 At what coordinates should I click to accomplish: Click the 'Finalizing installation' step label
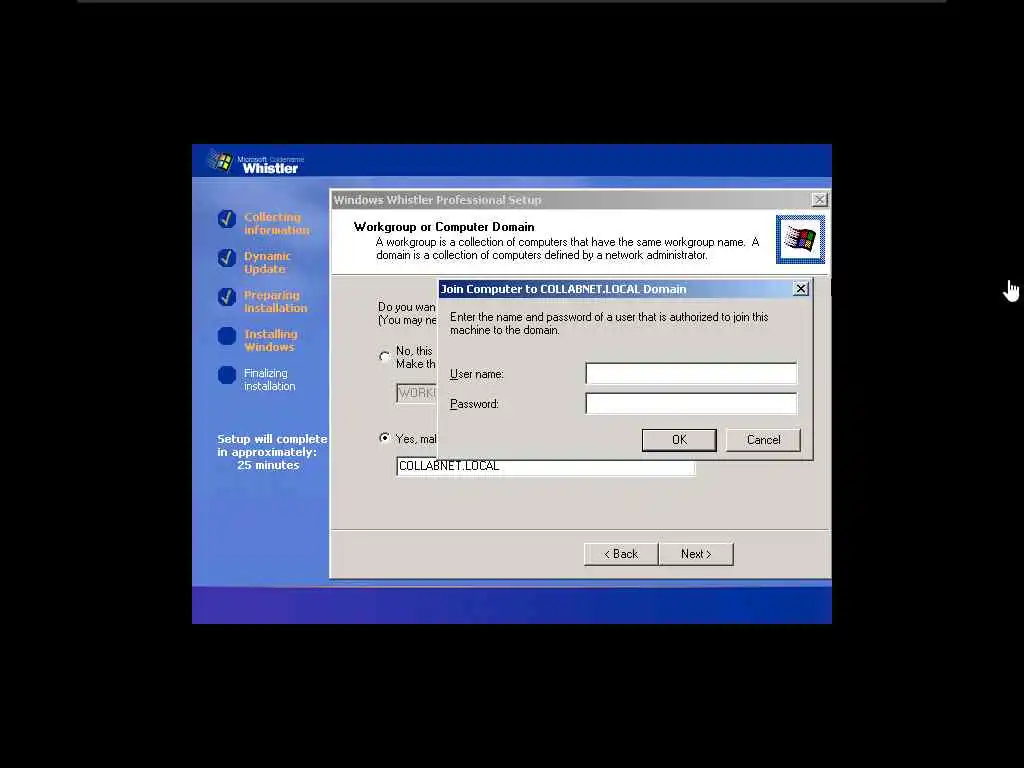click(269, 379)
